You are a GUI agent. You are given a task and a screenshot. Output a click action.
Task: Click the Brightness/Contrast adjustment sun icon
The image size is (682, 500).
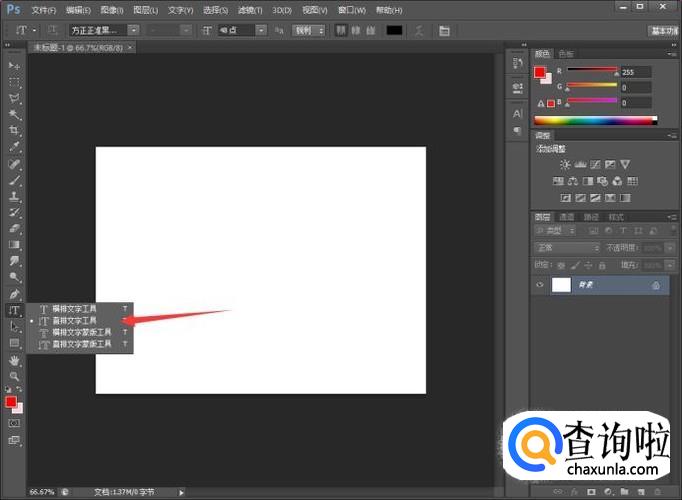tap(565, 164)
